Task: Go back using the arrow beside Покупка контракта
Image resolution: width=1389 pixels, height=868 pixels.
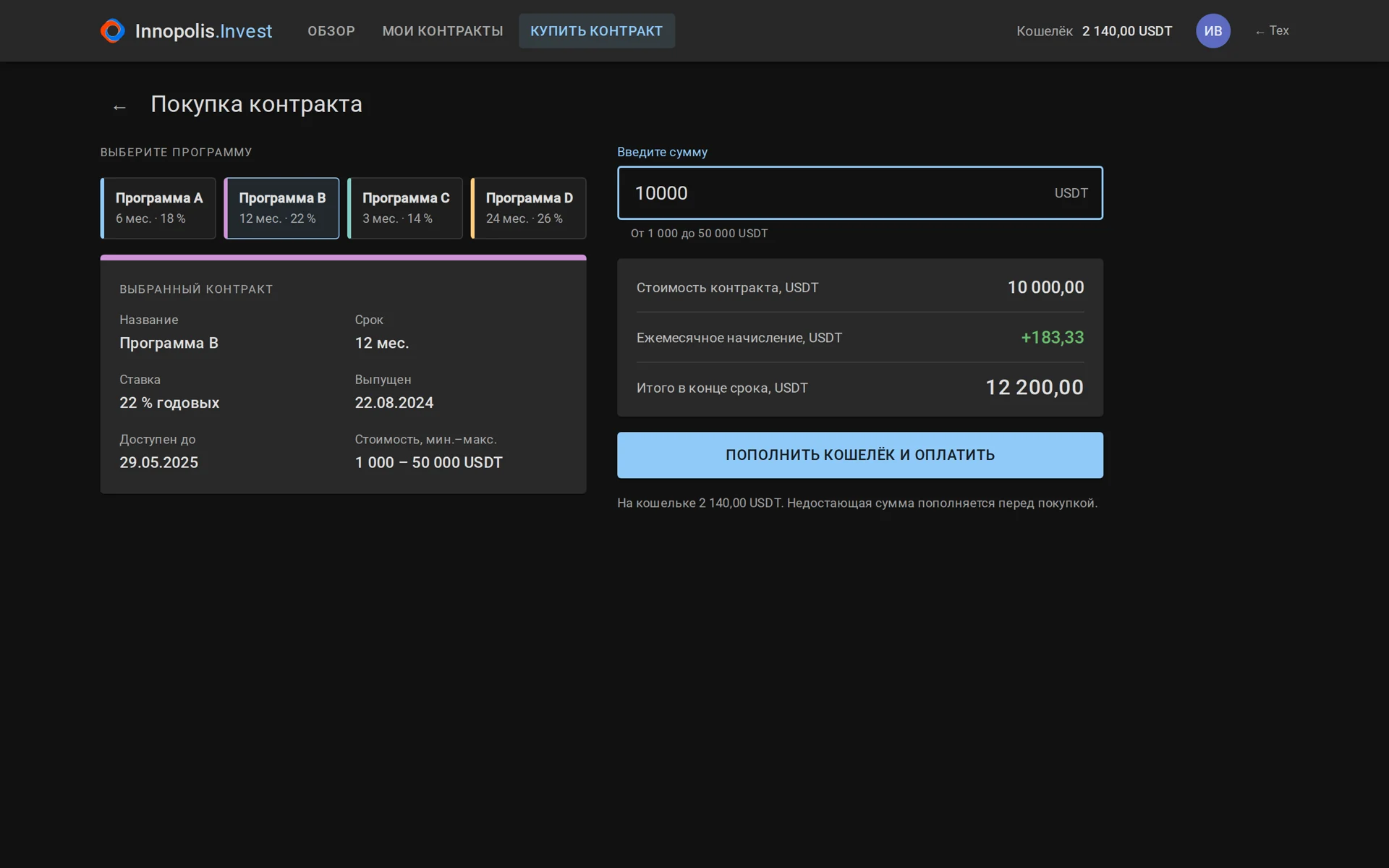Action: [x=119, y=107]
